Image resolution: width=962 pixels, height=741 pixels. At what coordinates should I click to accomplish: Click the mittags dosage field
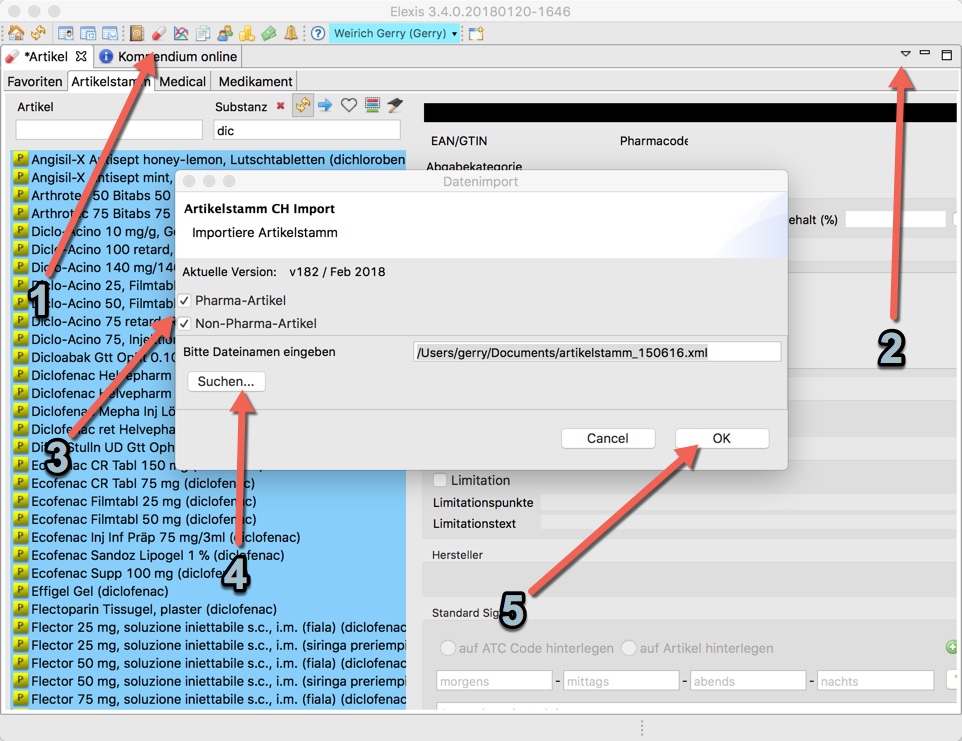tap(621, 681)
